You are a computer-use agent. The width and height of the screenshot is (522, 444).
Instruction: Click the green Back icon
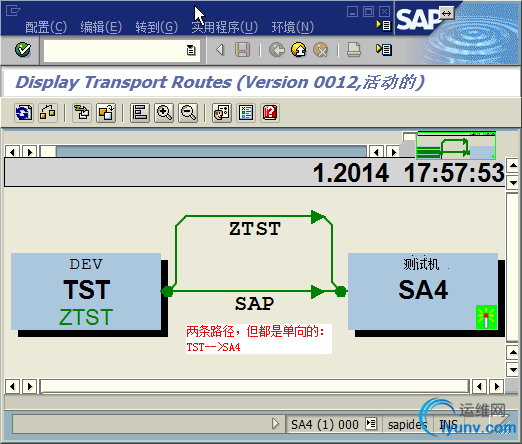(x=277, y=50)
